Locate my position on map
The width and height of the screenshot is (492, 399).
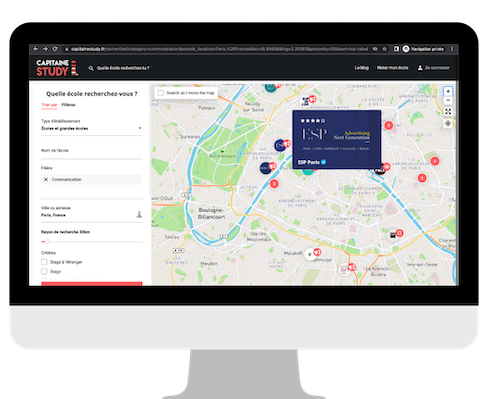tap(448, 124)
